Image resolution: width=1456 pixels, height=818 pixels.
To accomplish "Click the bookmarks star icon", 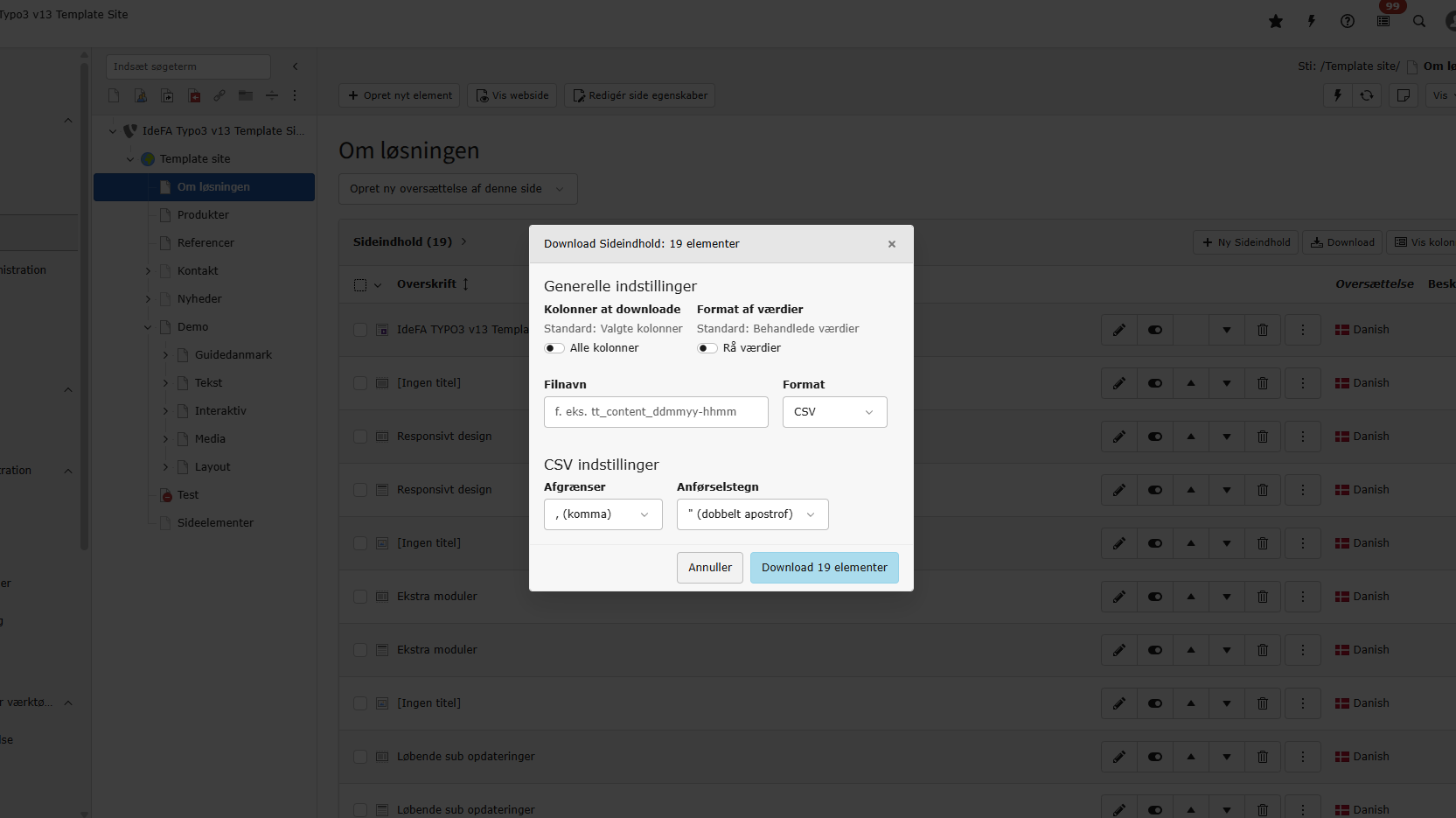I will [1276, 21].
